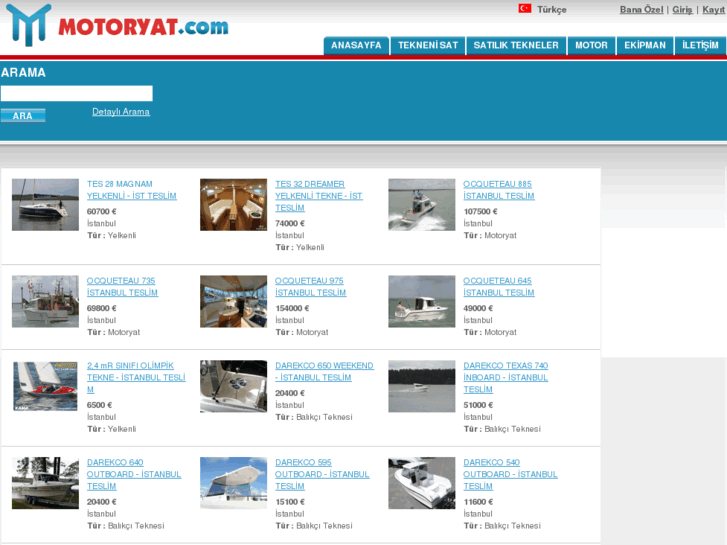Open the EKİPMAN tab
The width and height of the screenshot is (727, 545).
tap(645, 46)
